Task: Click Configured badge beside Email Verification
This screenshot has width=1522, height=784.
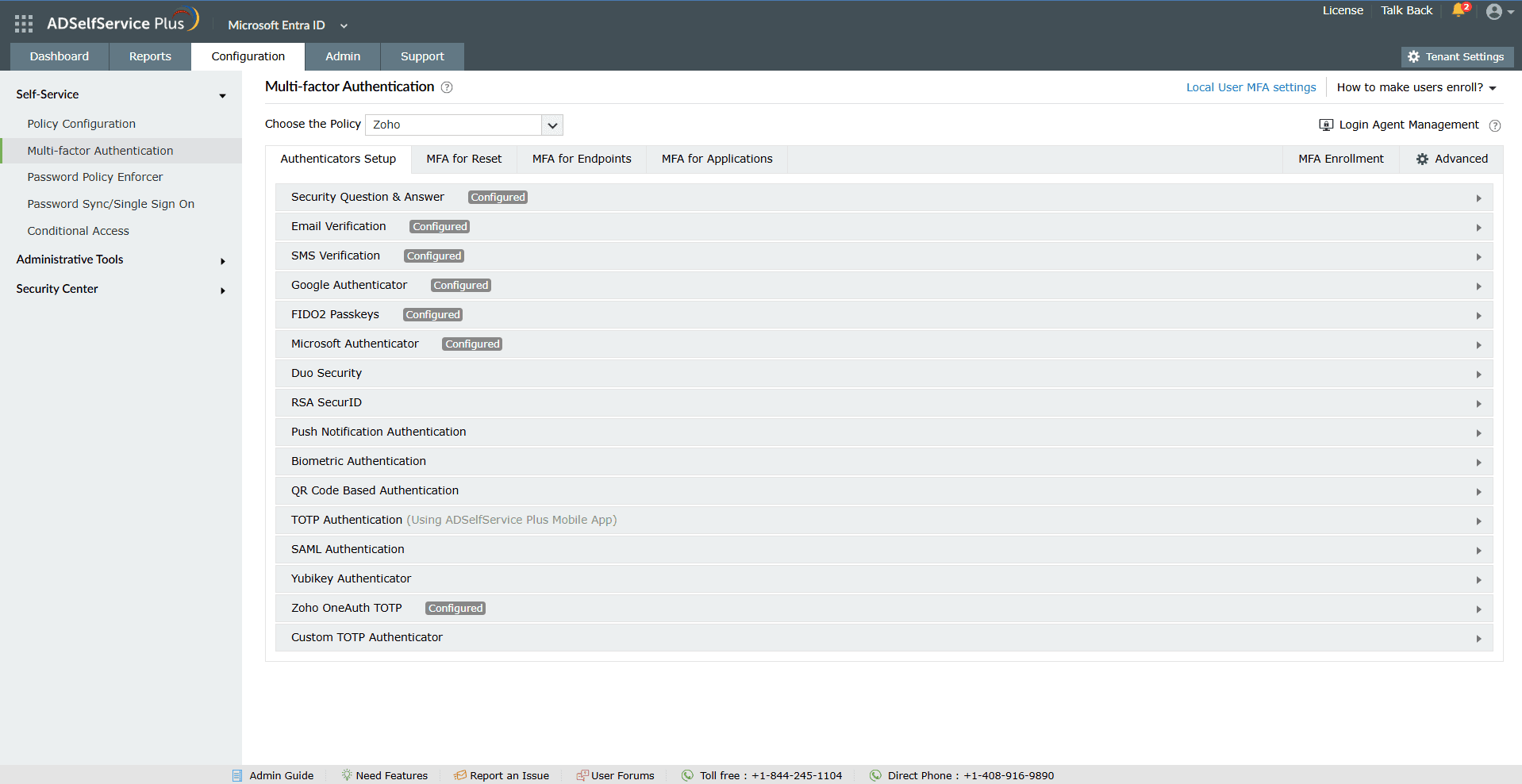Action: pyautogui.click(x=440, y=227)
